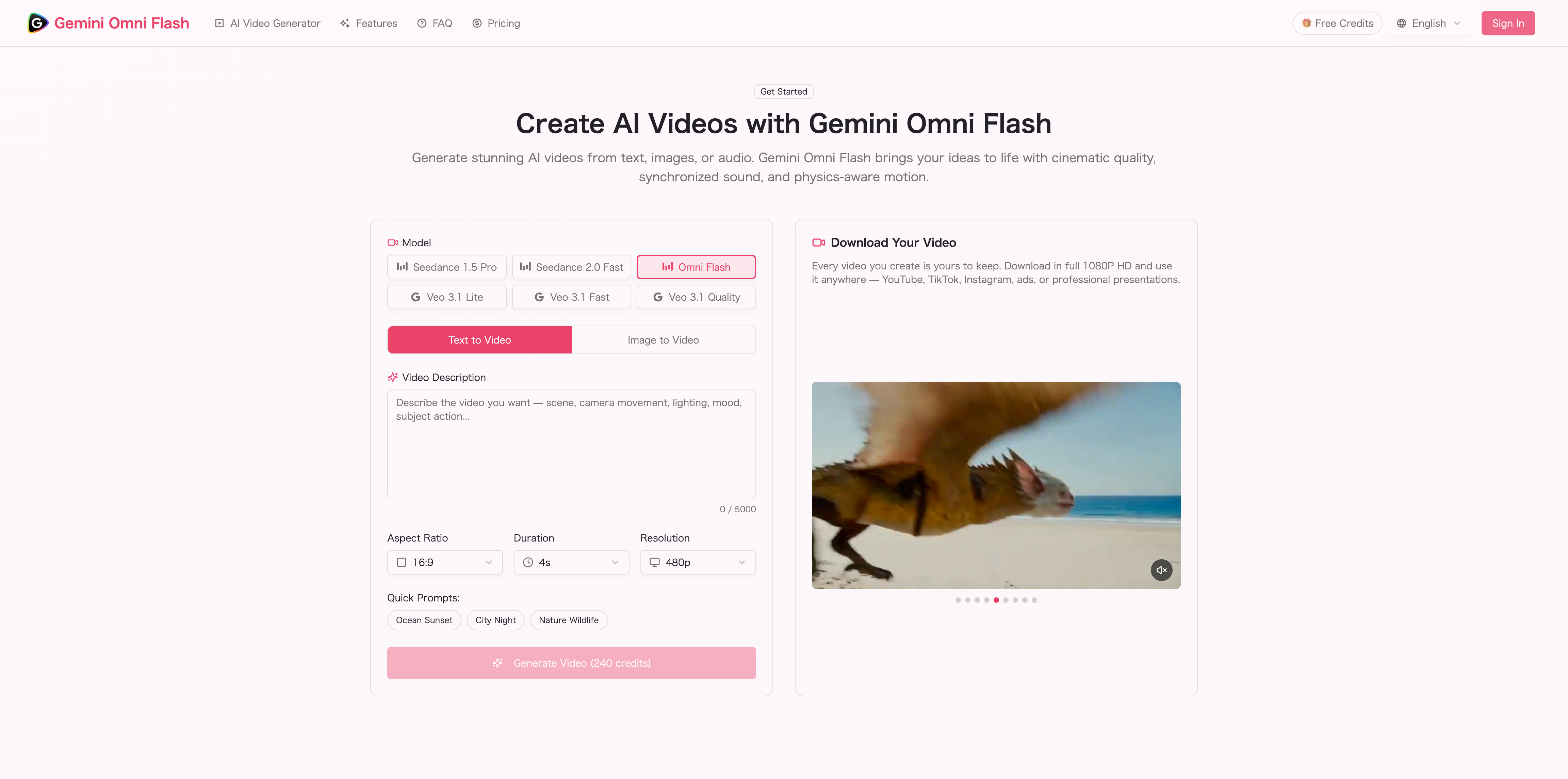
Task: Focus the Video Description text area
Action: (x=572, y=444)
